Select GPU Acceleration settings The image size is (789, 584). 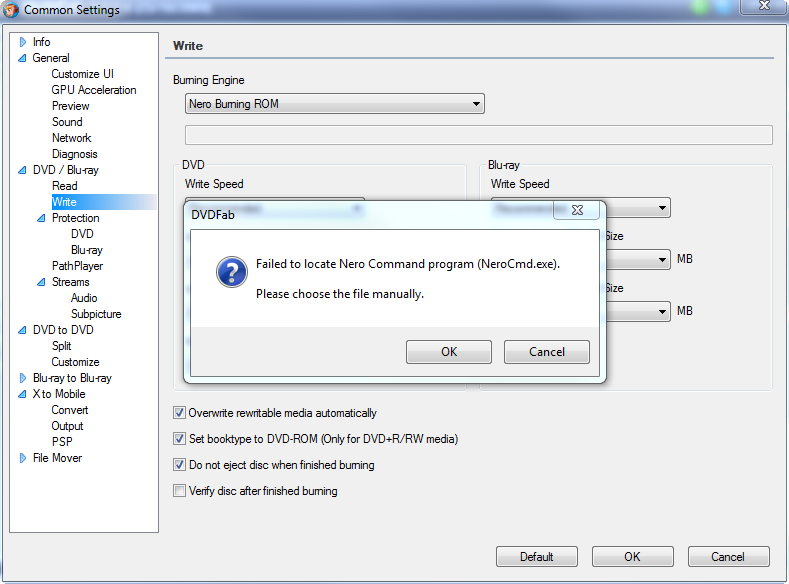coord(94,90)
